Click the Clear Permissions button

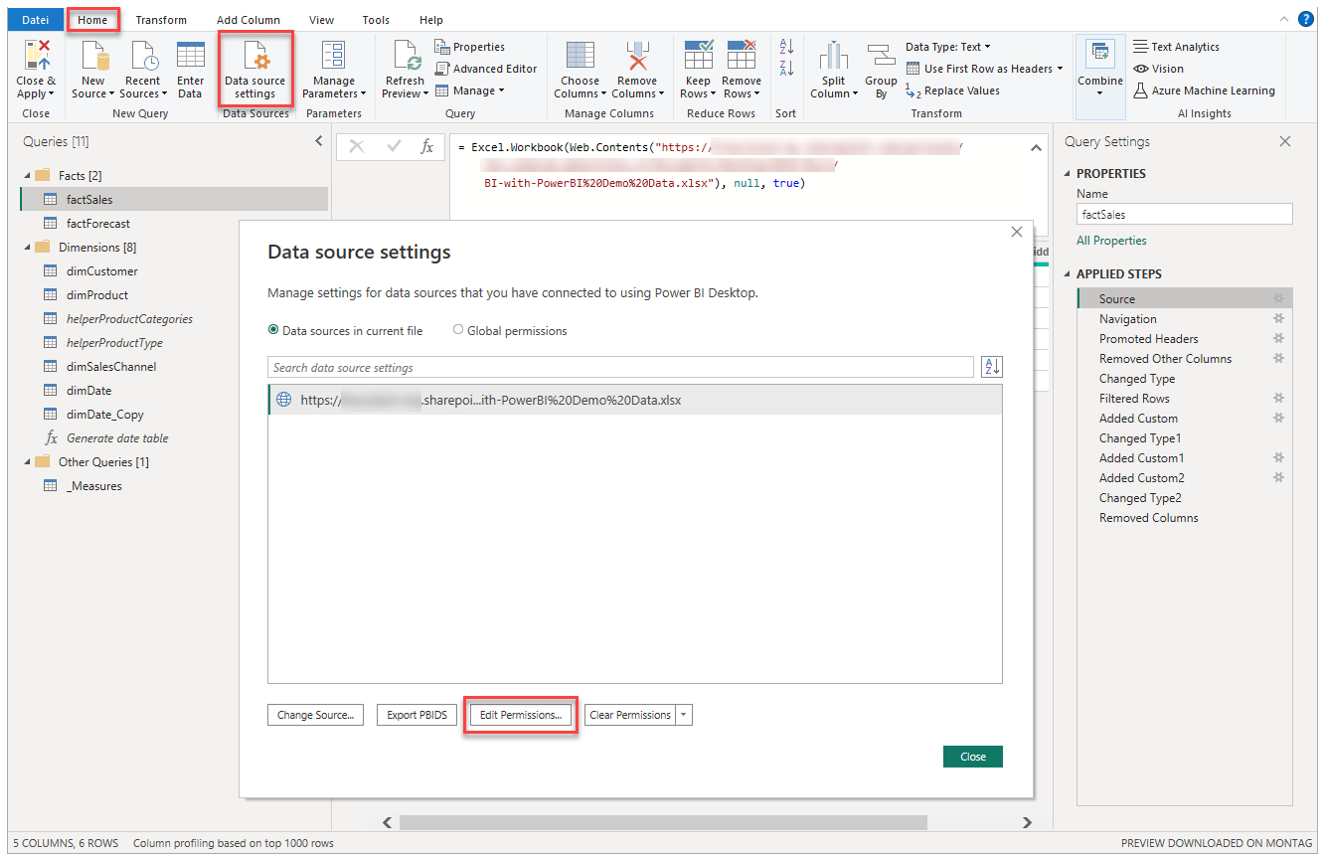(x=630, y=715)
